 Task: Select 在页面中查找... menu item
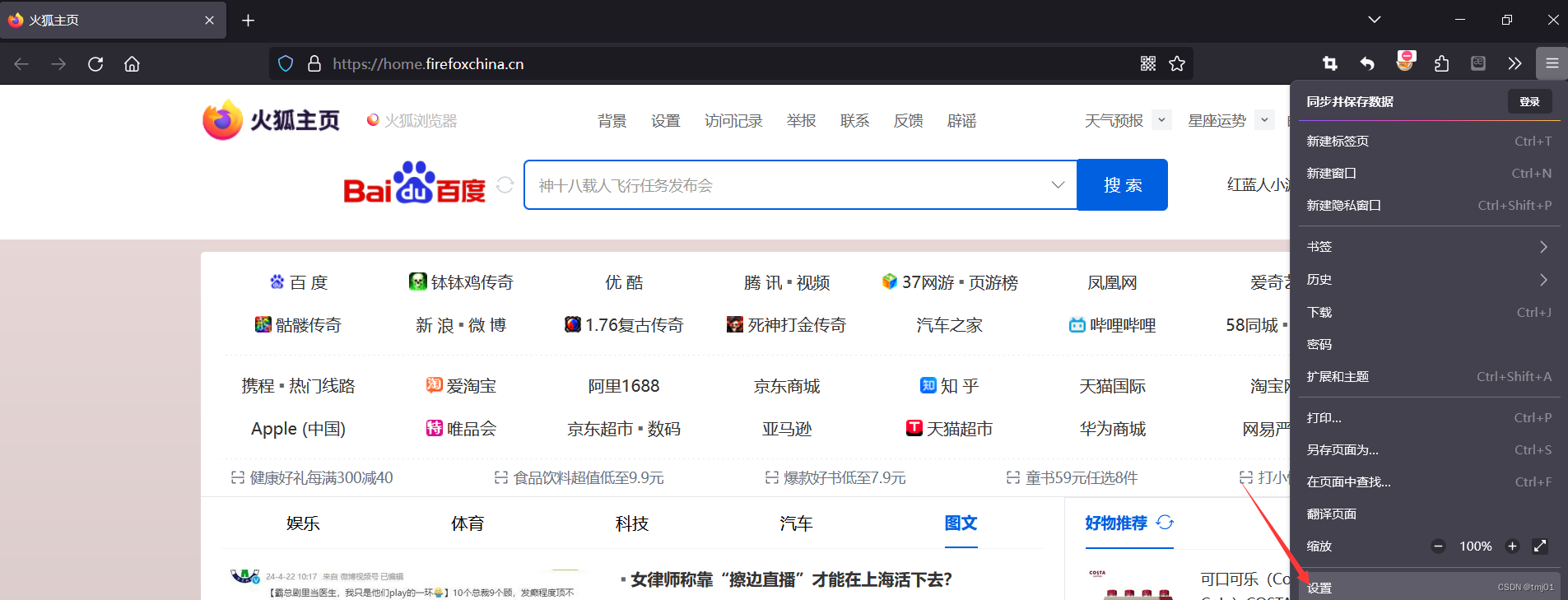(1430, 481)
